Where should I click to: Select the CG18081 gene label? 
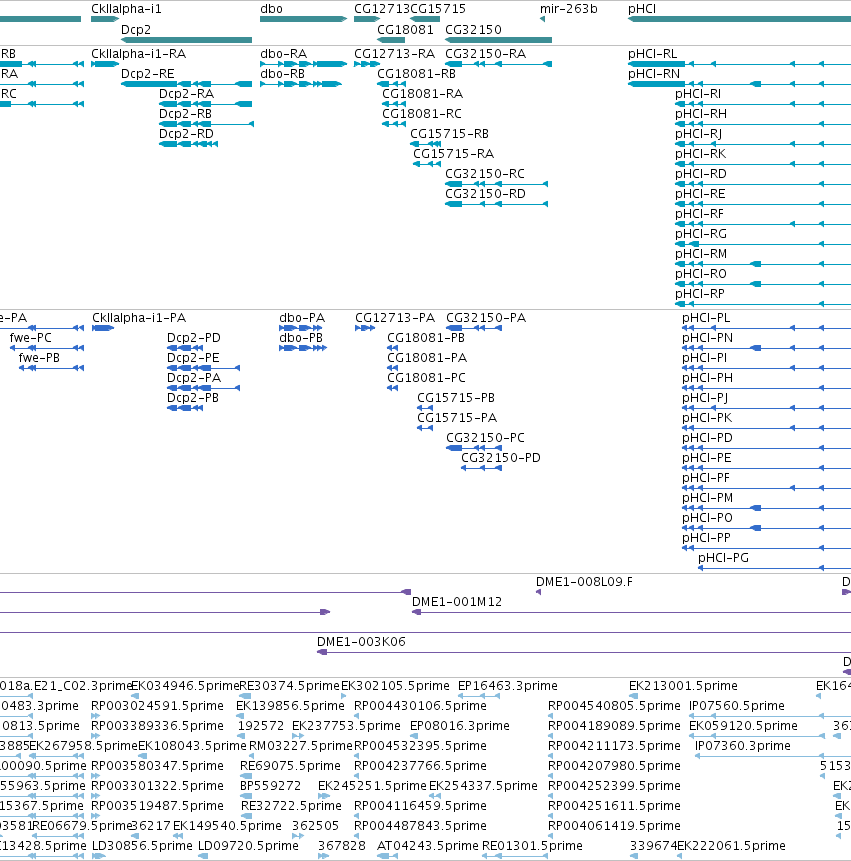coord(405,30)
